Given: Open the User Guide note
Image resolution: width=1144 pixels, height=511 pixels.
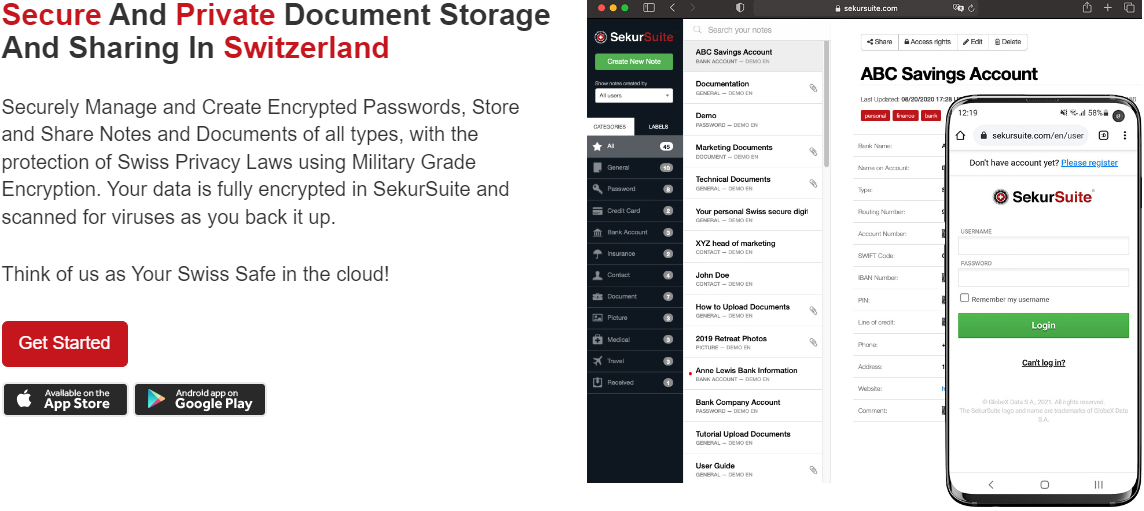Looking at the screenshot, I should pyautogui.click(x=753, y=469).
